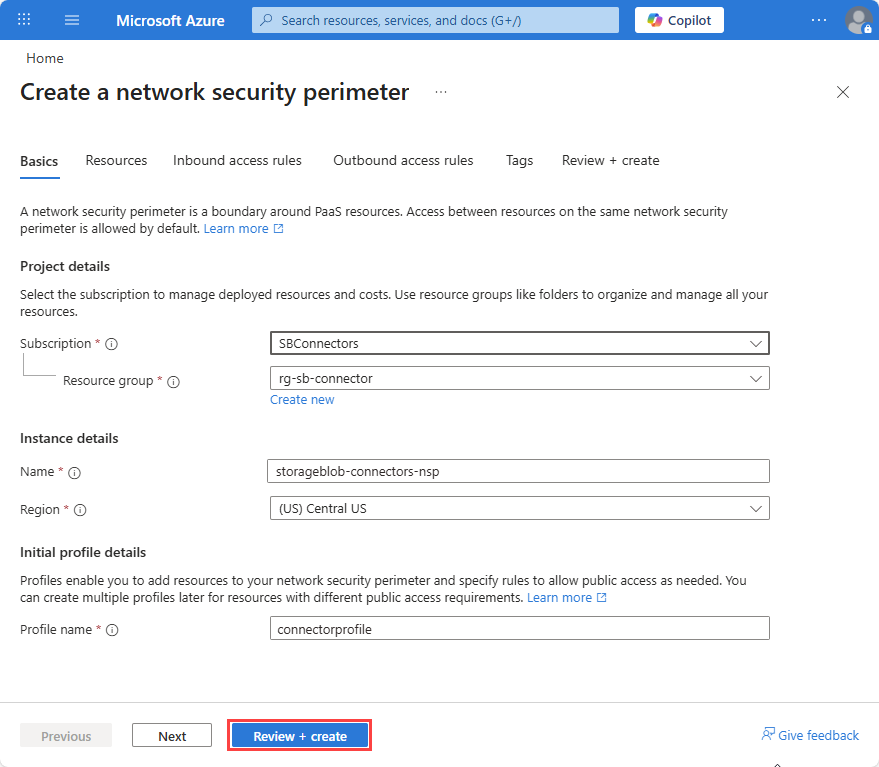The height and width of the screenshot is (767, 879).
Task: Click the Region info icon
Action: click(80, 510)
